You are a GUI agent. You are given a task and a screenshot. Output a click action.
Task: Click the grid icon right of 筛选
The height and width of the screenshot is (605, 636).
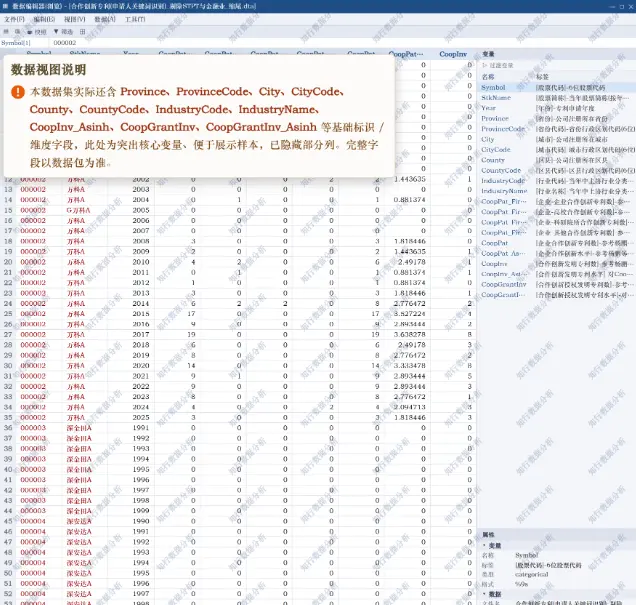(x=82, y=32)
